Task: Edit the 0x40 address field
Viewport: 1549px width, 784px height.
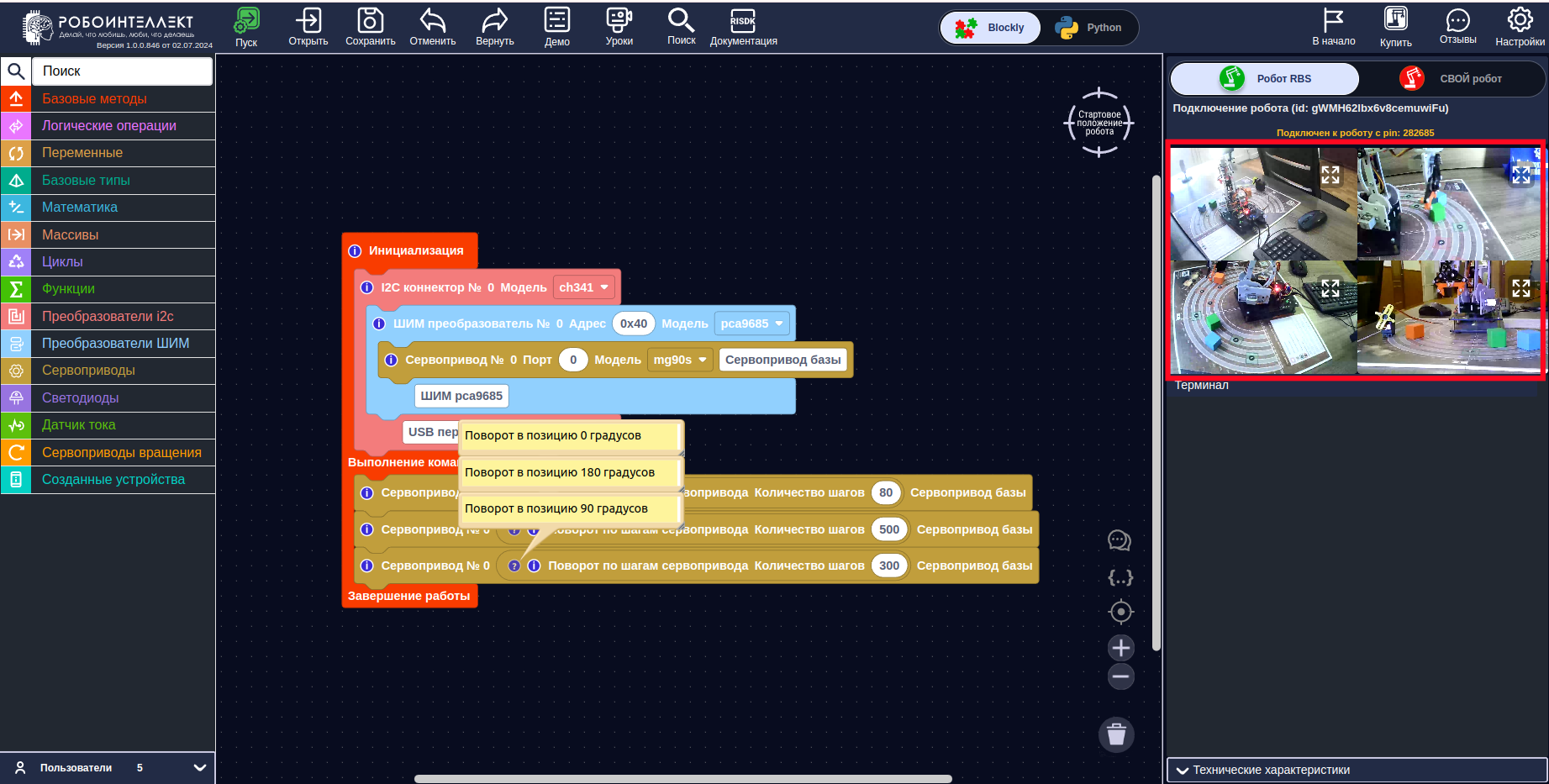Action: click(x=634, y=324)
